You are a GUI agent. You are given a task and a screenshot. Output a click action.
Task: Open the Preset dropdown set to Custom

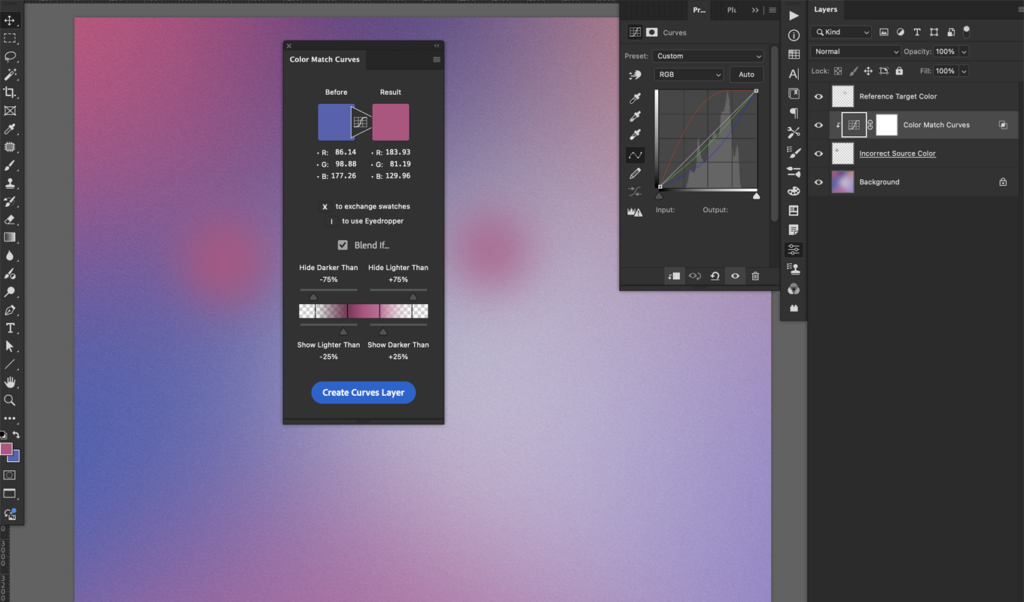coord(709,56)
